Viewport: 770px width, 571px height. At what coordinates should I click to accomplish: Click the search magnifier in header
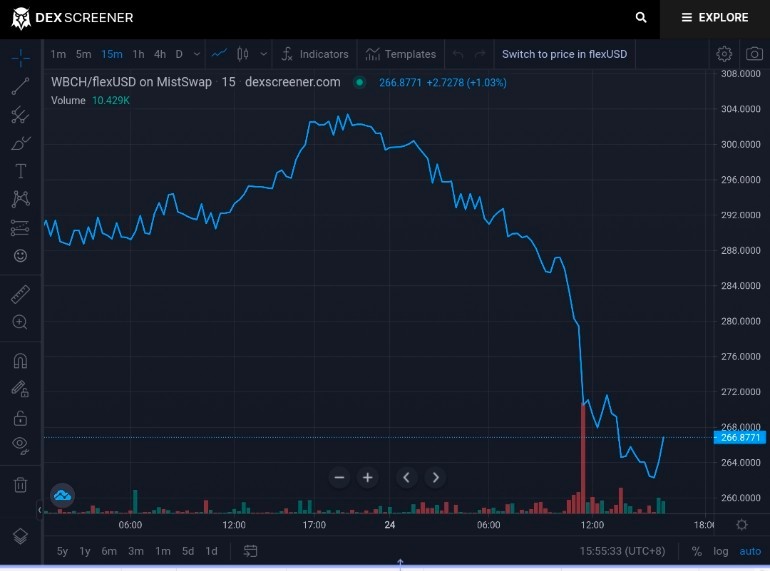tap(641, 18)
